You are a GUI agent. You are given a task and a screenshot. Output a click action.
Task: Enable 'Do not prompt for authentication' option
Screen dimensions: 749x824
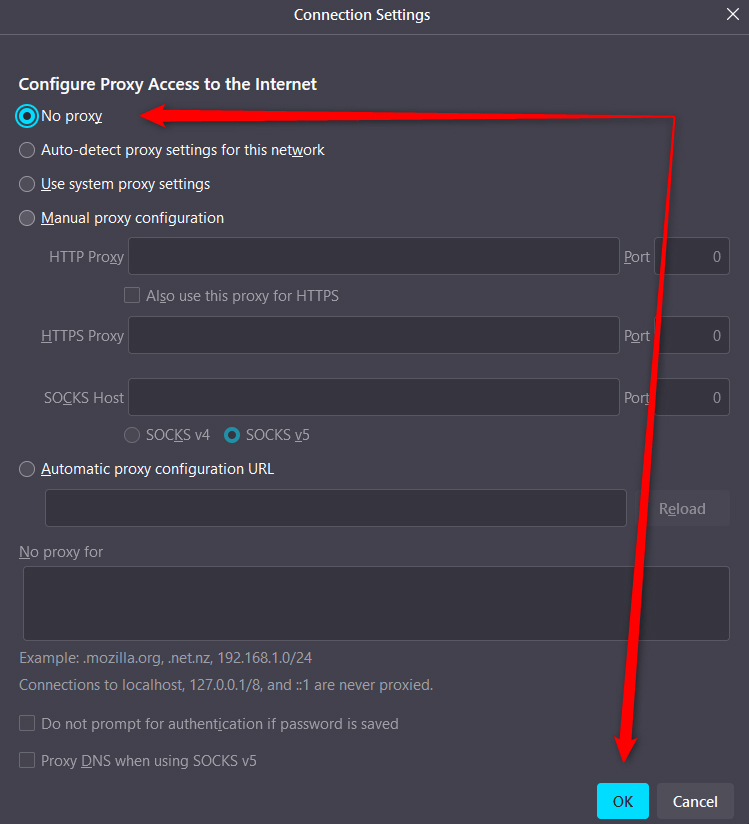point(26,723)
